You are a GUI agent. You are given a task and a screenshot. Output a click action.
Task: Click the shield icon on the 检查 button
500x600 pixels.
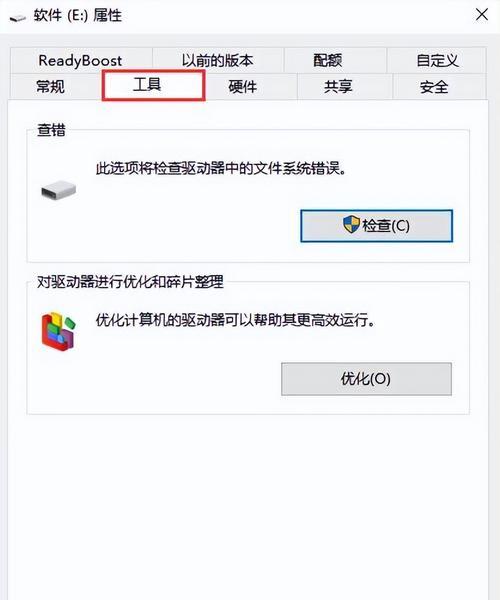(351, 225)
